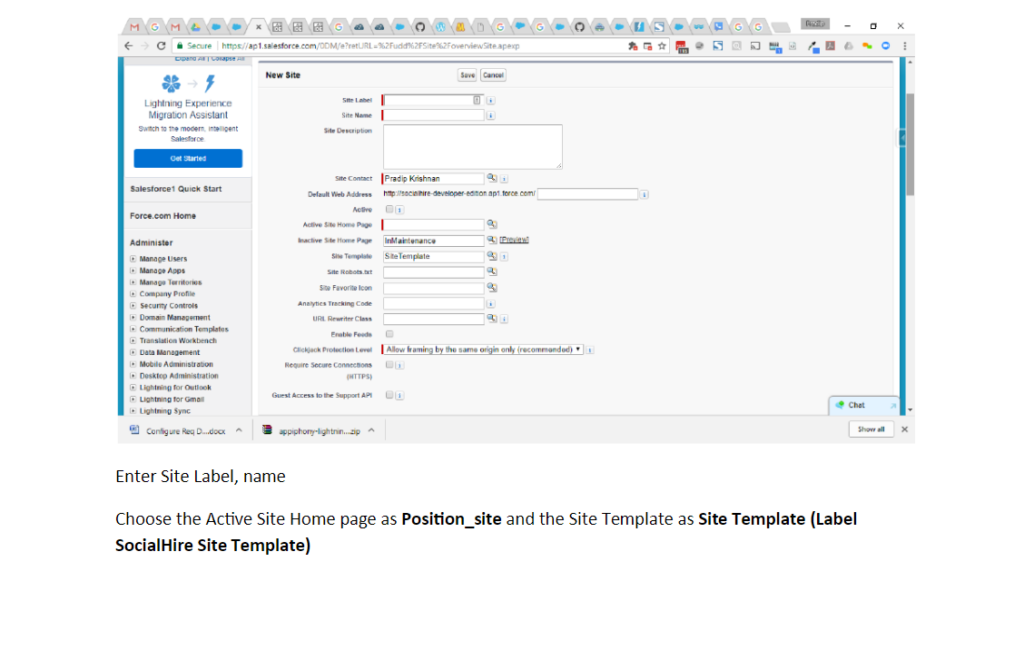Expand the Lightning Sync section
Viewport: 1024px width, 670px height.
(x=133, y=411)
